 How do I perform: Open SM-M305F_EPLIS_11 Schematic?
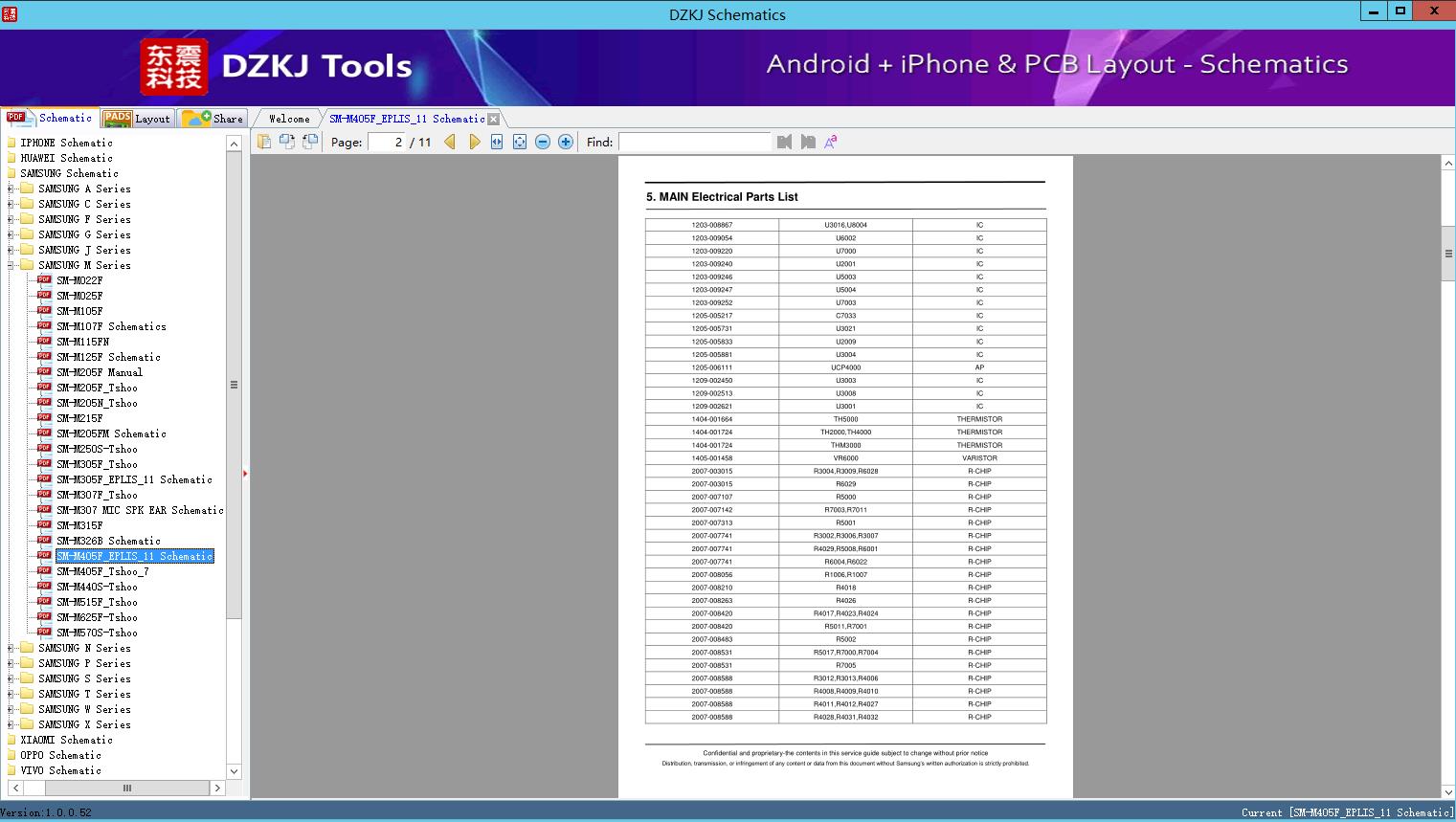click(134, 479)
